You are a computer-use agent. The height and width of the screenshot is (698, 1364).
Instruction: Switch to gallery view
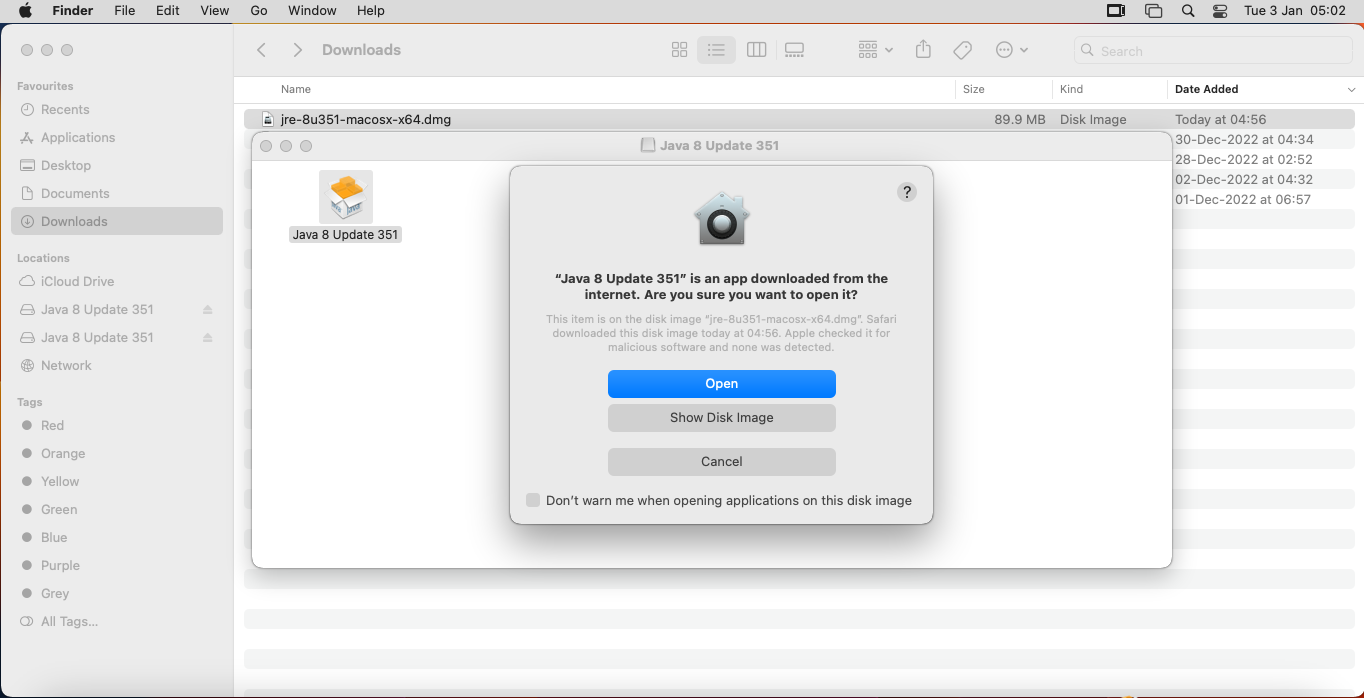click(x=795, y=50)
